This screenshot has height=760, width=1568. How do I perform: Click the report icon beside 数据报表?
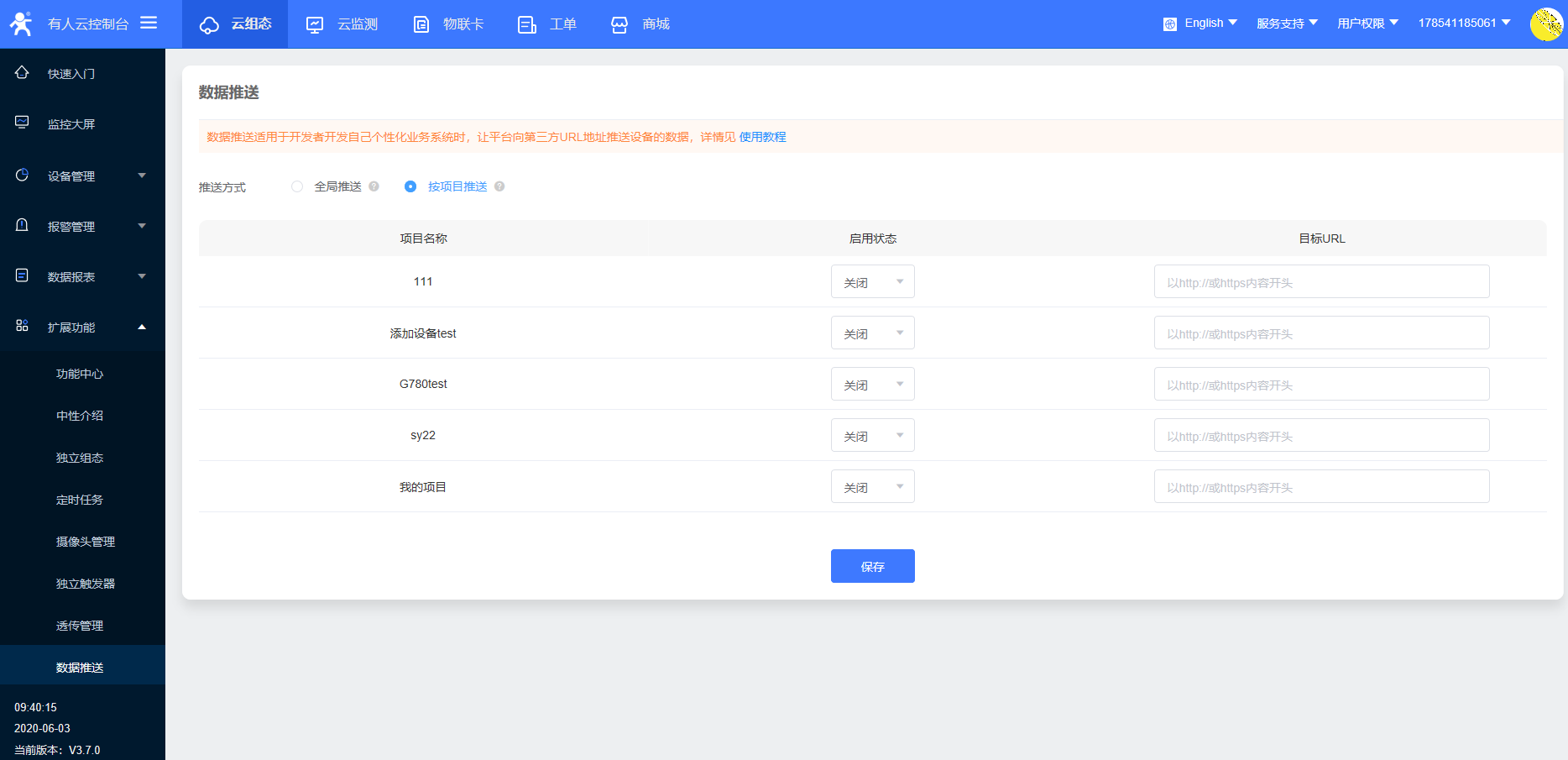point(23,275)
